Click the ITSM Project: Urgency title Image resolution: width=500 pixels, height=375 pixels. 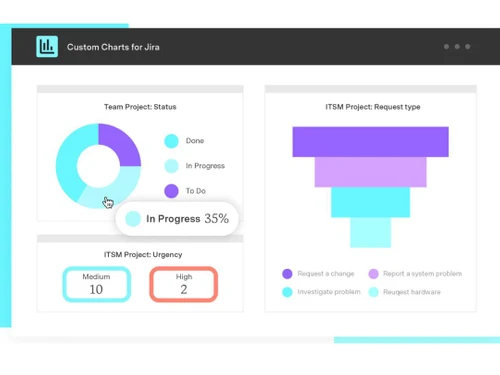pos(143,255)
